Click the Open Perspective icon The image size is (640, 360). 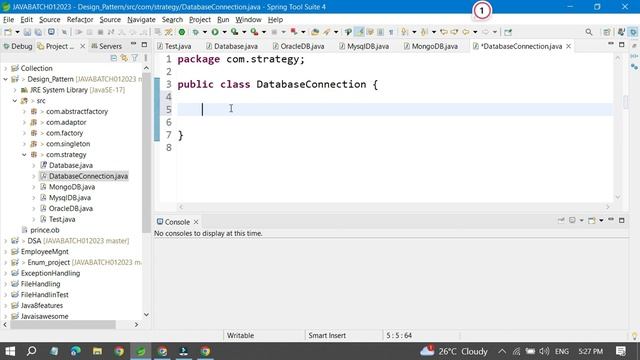click(x=607, y=32)
